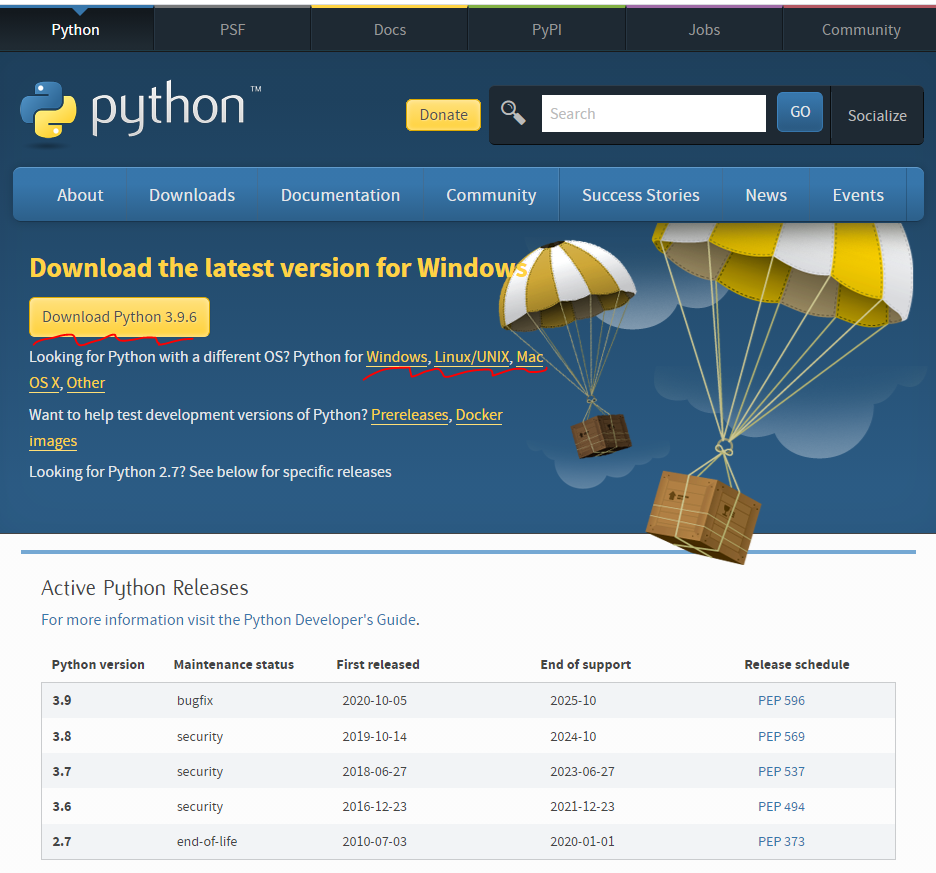This screenshot has height=873, width=936.
Task: Open the Success Stories navigation menu
Action: pyautogui.click(x=641, y=195)
